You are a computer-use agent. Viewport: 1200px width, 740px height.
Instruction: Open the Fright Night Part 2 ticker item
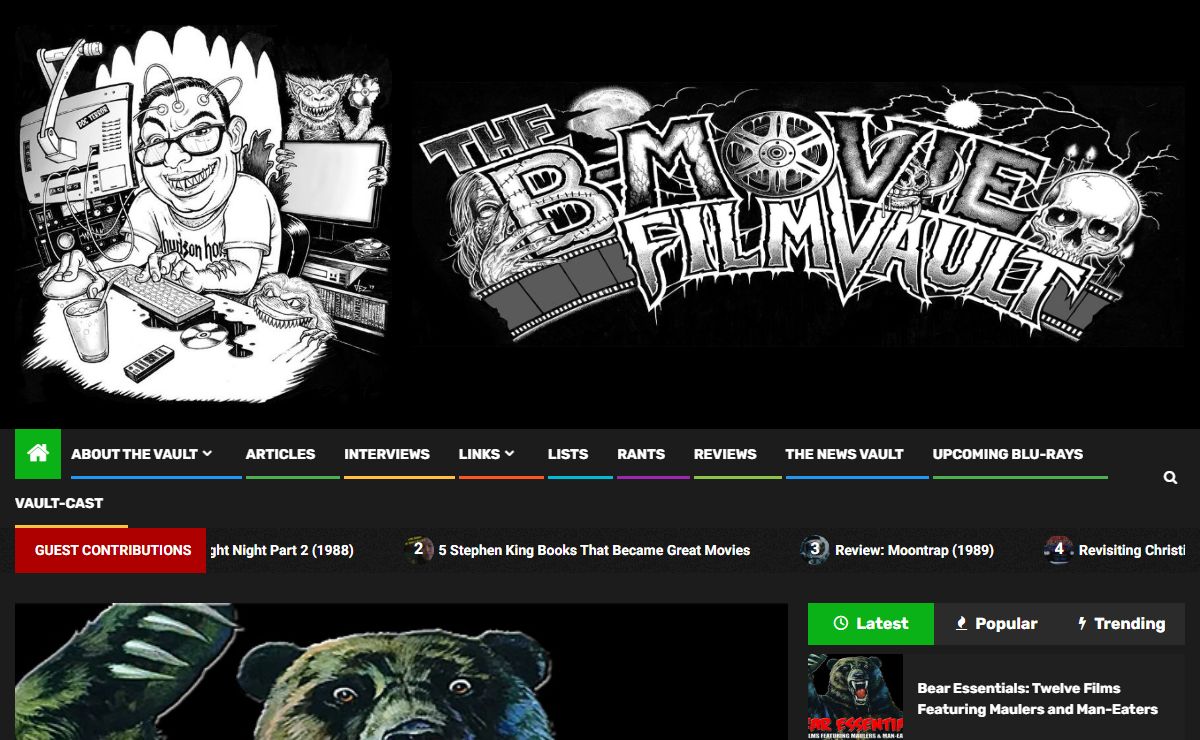[x=280, y=550]
